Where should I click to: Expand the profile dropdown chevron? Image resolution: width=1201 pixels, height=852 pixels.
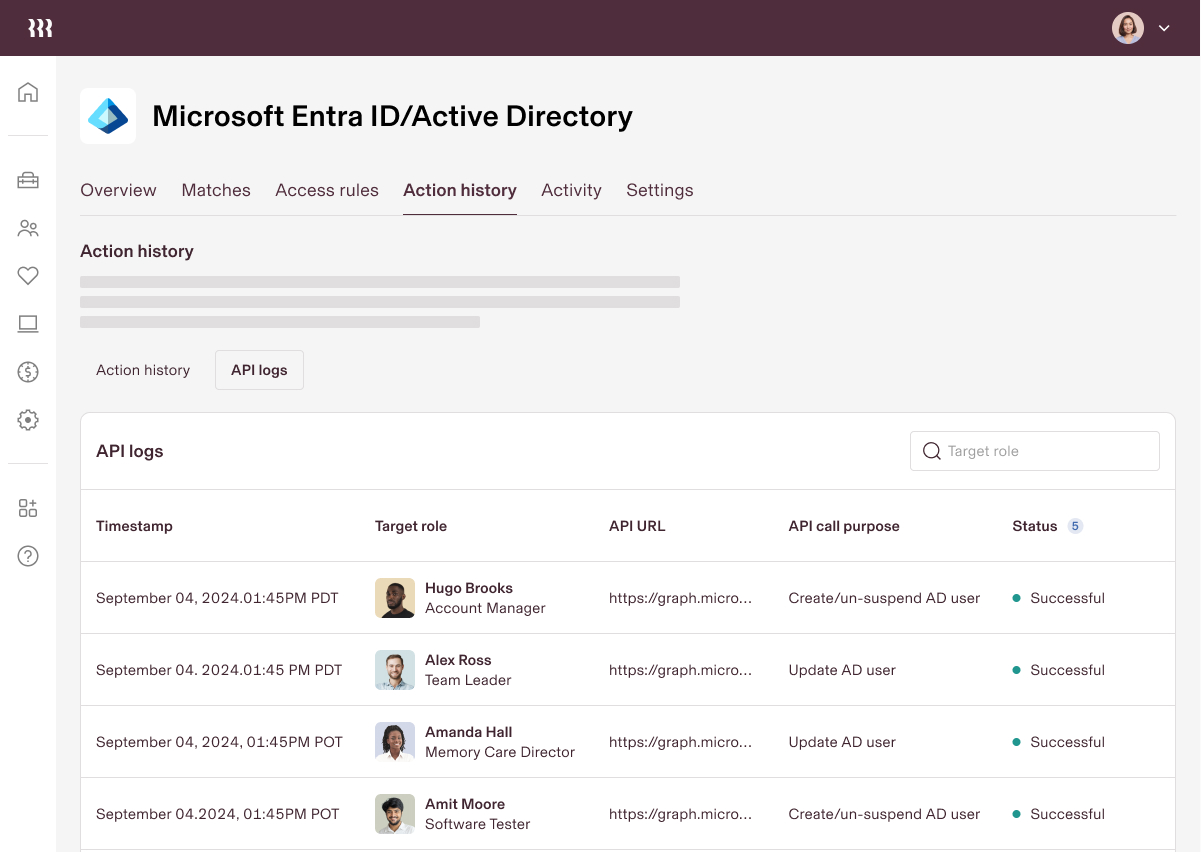point(1164,28)
